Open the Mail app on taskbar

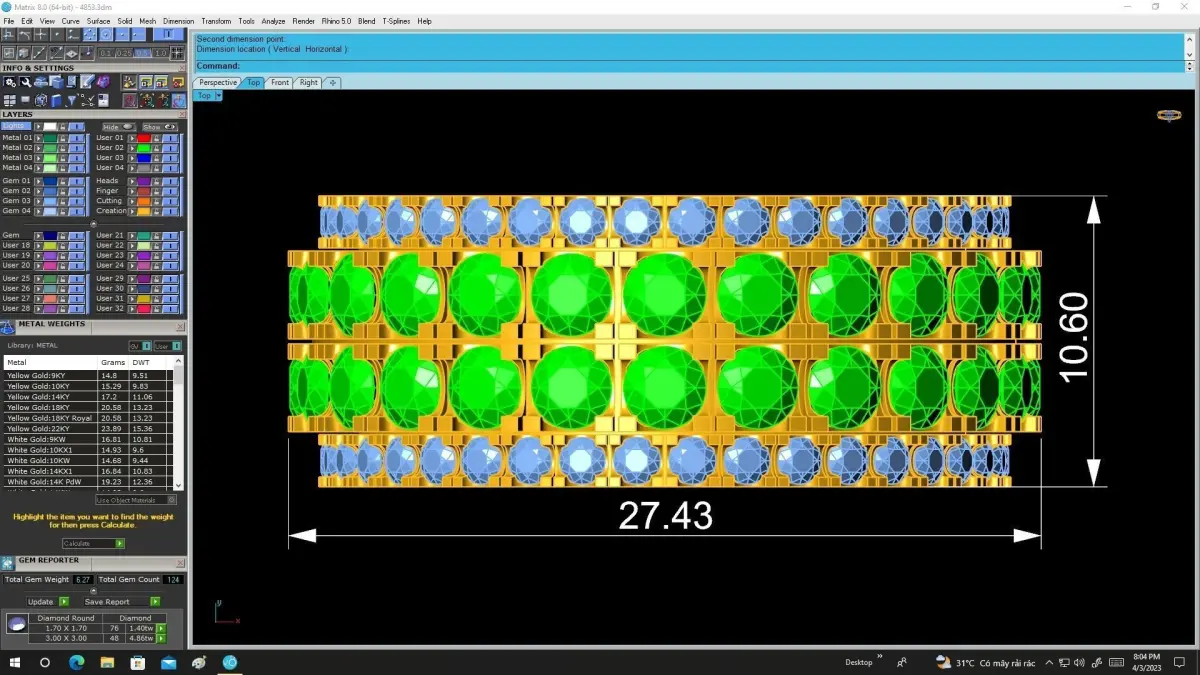pos(168,662)
